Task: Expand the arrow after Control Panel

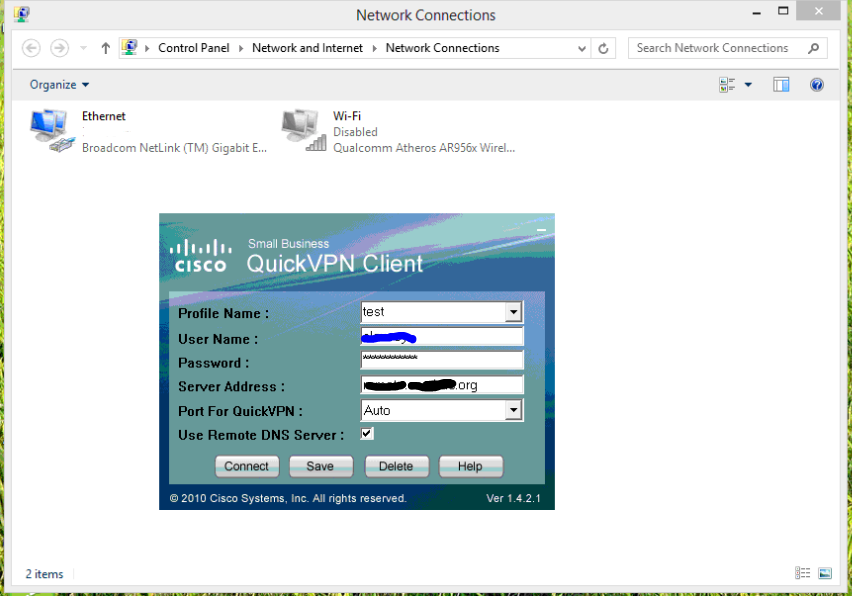Action: (147, 48)
